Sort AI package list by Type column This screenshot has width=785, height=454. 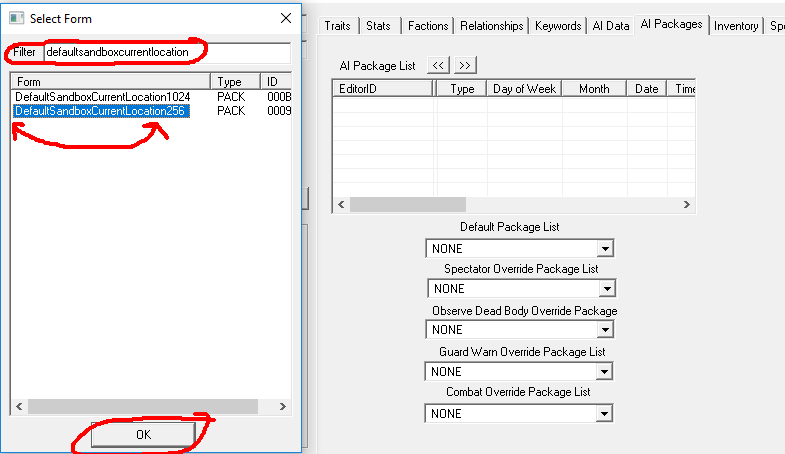[462, 89]
